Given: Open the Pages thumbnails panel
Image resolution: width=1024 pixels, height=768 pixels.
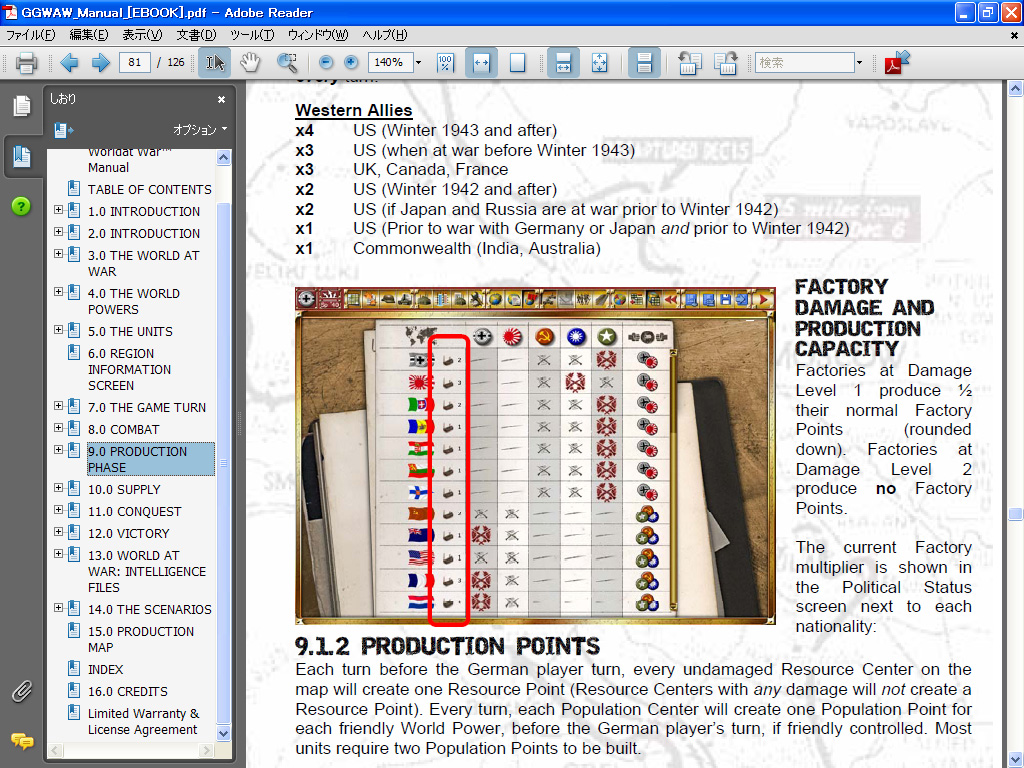Looking at the screenshot, I should tap(22, 106).
